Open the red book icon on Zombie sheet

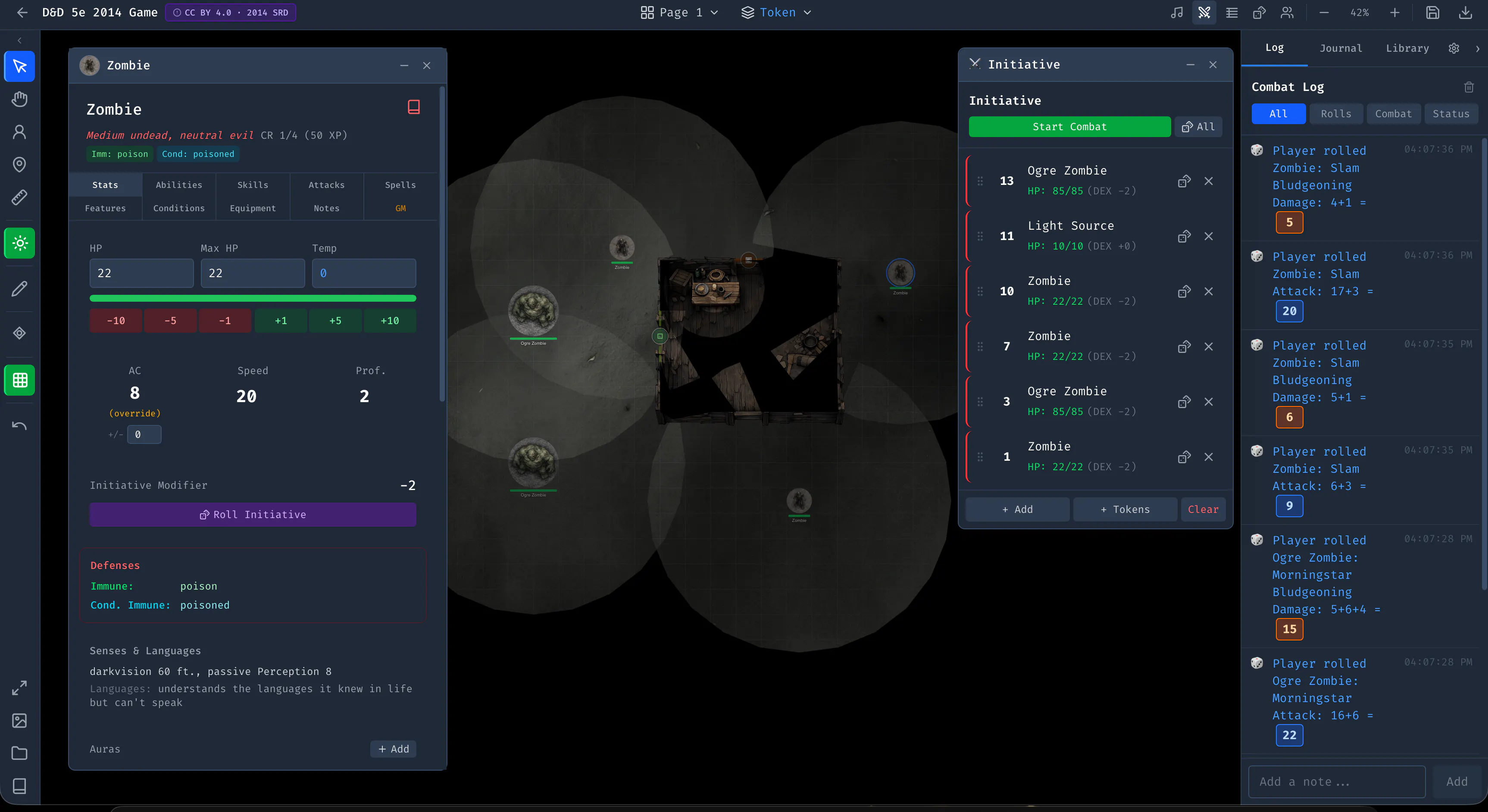pyautogui.click(x=413, y=107)
